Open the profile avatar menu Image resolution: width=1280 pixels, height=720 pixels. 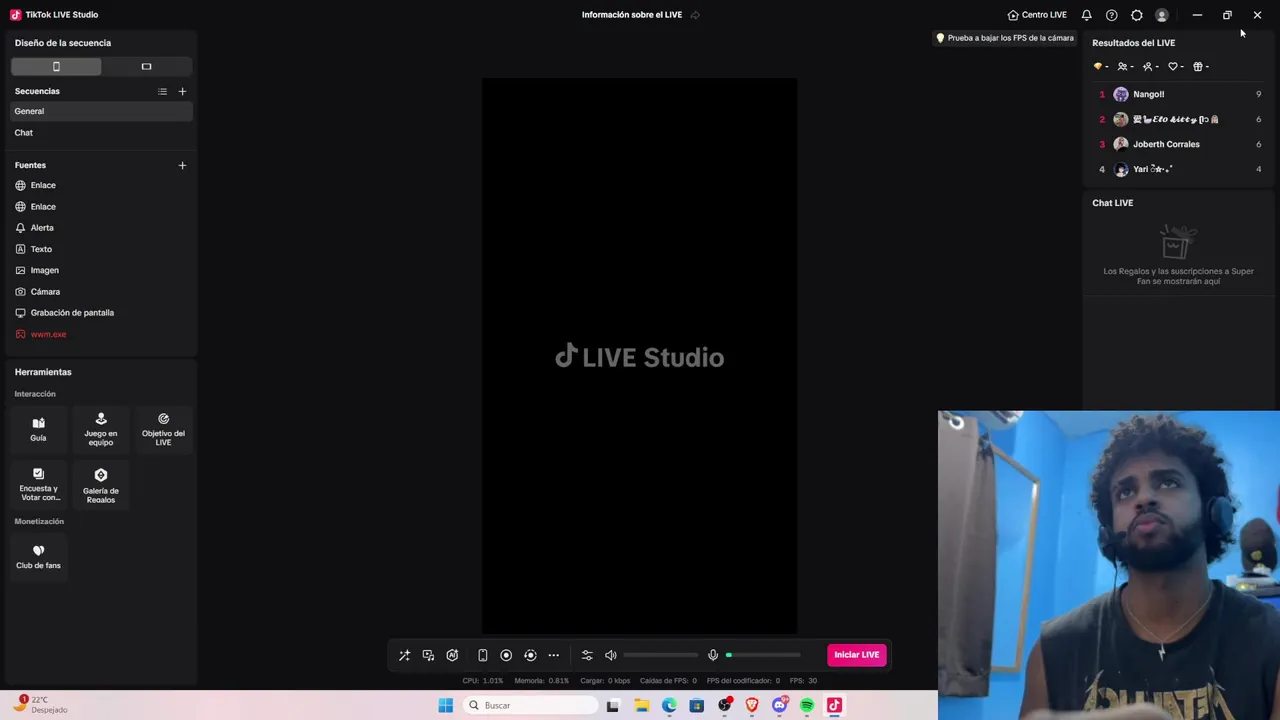1161,15
